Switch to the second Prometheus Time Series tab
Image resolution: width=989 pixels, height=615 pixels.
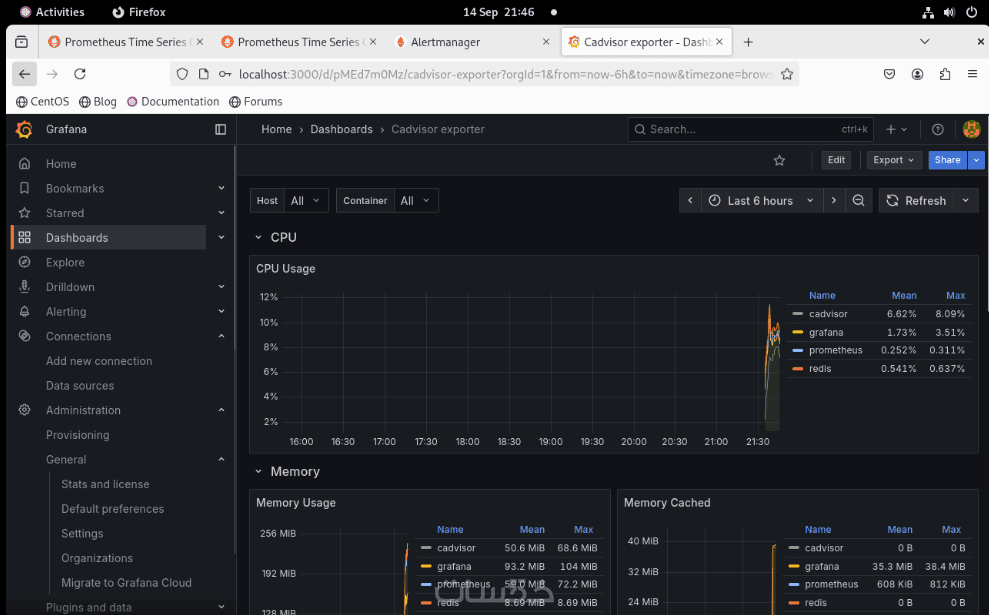299,42
